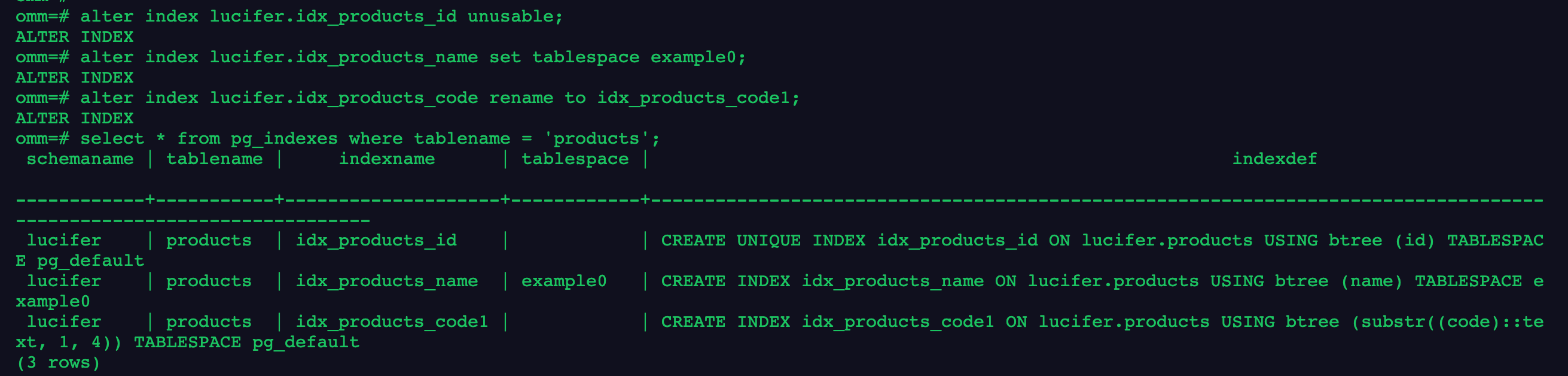Click the 'CREATE UNIQUE INDEX idx_products_id' definition
Image resolution: width=1568 pixels, height=376 pixels.
pyautogui.click(x=1102, y=241)
